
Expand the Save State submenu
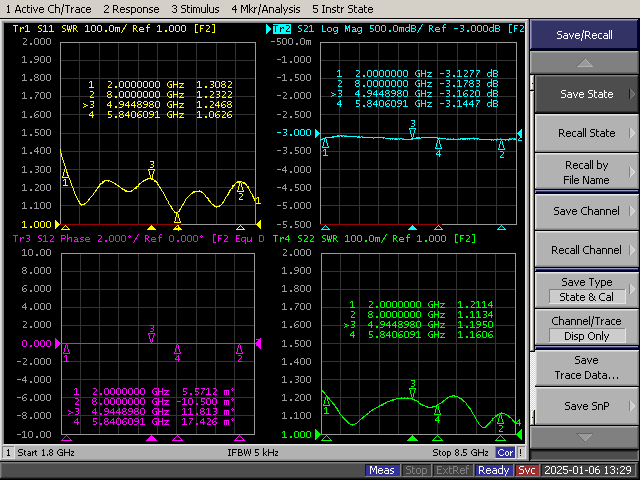coord(586,94)
